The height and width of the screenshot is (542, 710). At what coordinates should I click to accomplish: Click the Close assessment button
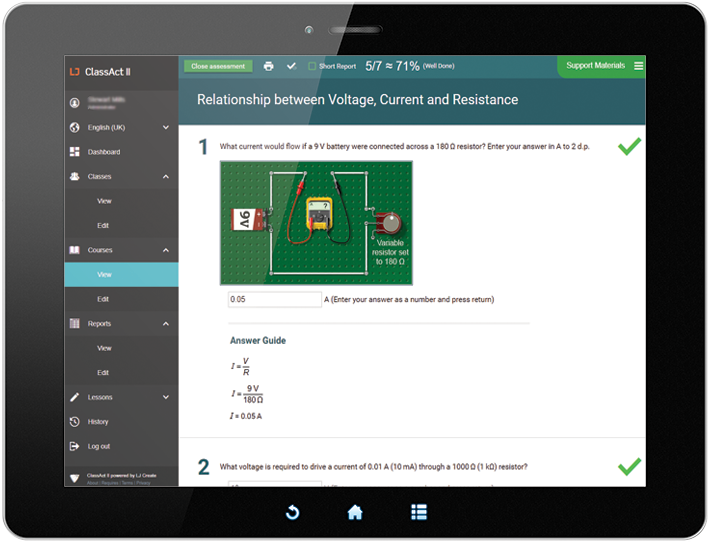click(x=218, y=66)
